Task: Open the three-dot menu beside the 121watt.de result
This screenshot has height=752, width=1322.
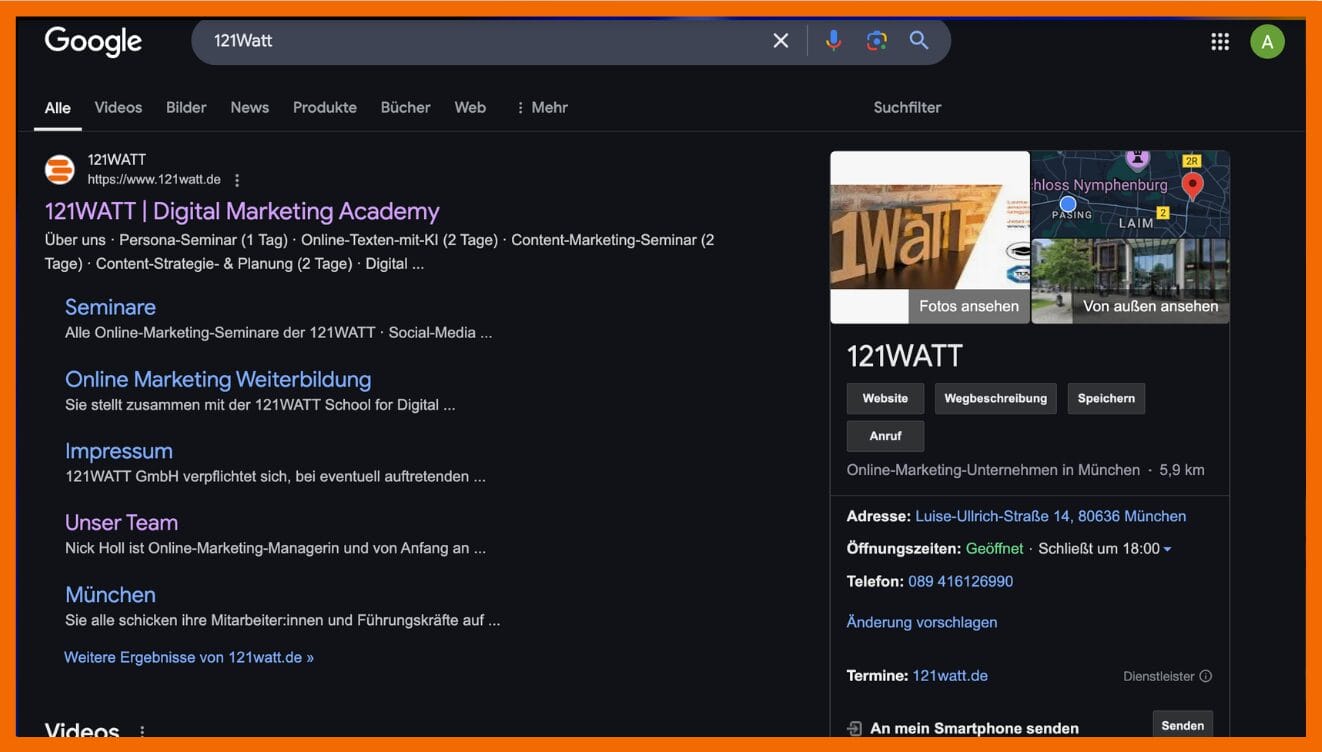Action: [x=237, y=179]
